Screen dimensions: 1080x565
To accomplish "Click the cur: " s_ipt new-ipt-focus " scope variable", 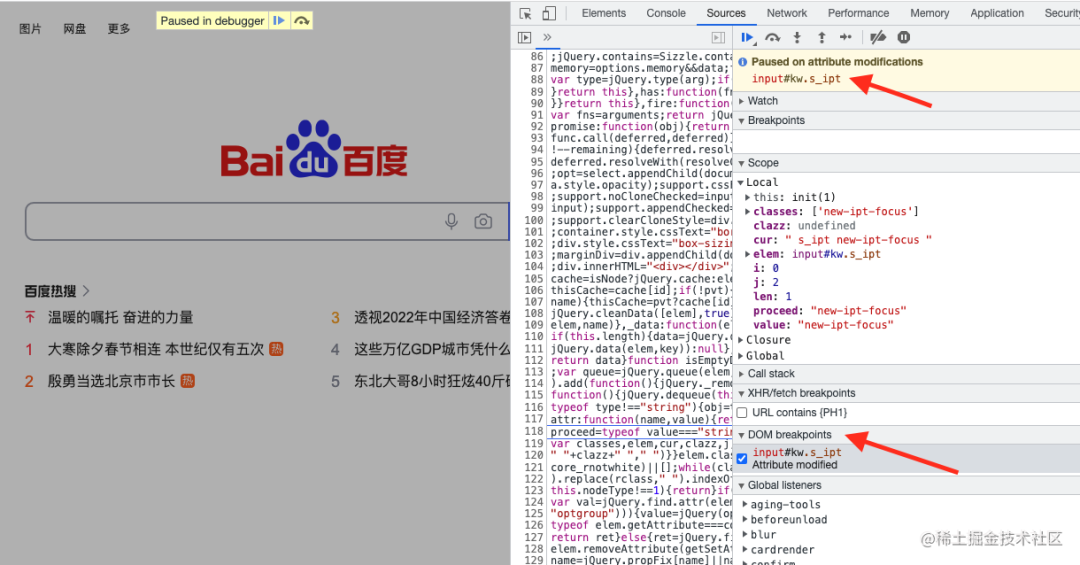I will [x=842, y=240].
